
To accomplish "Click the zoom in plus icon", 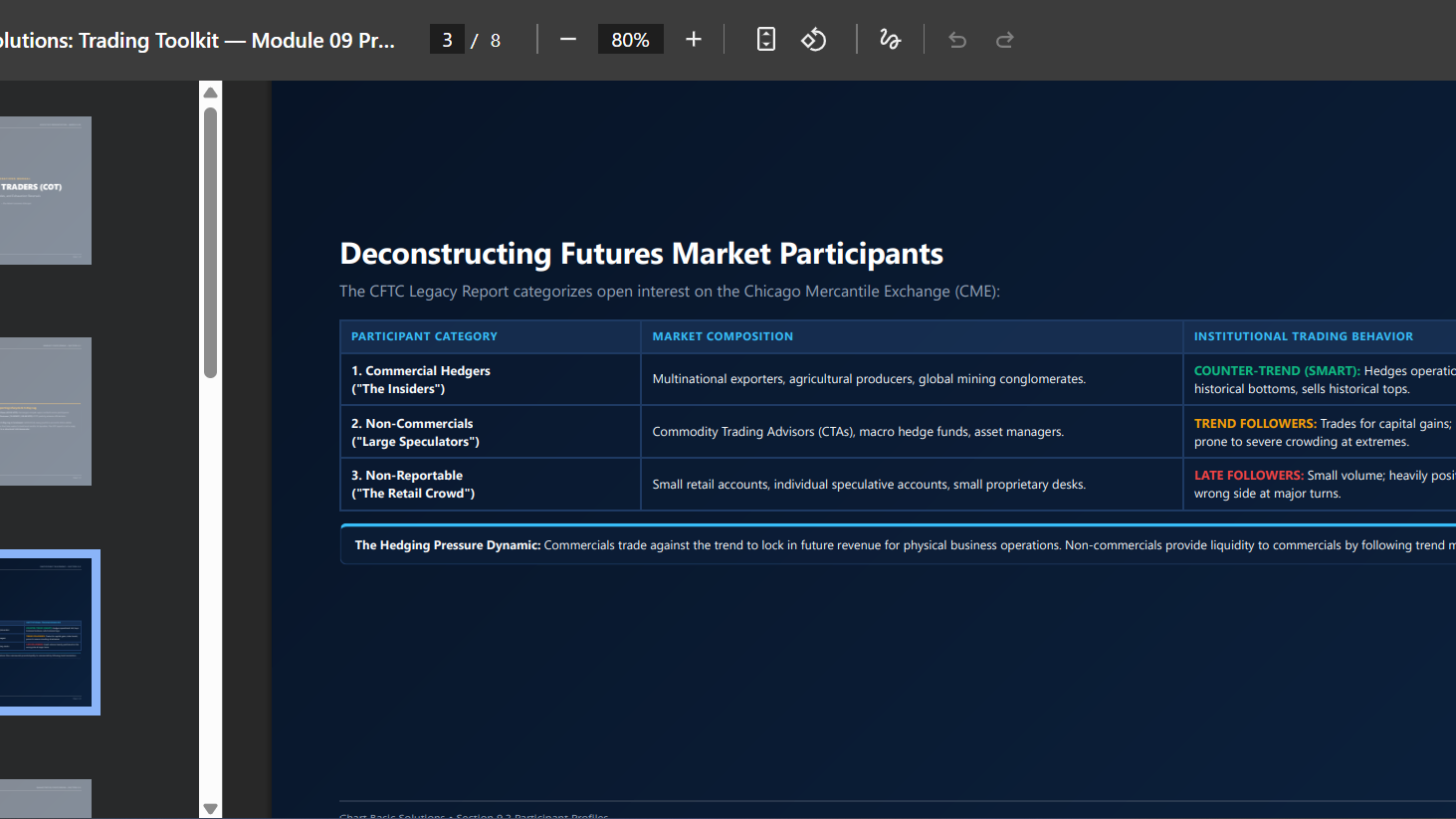I will pyautogui.click(x=694, y=40).
